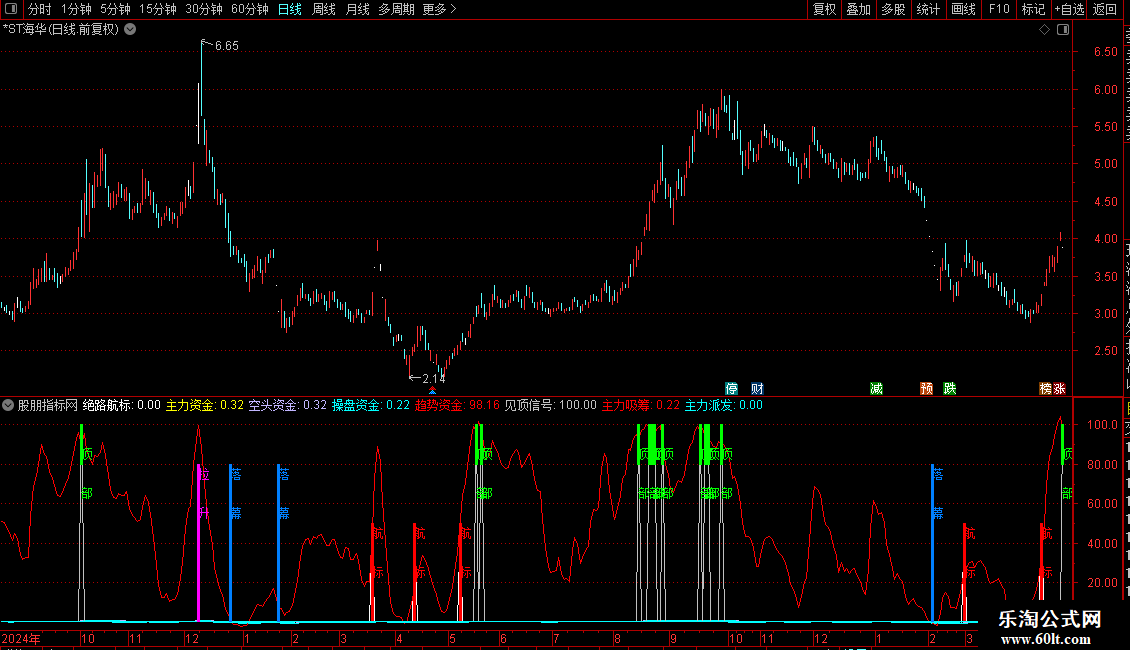Select the 周线 weekly period tab
Screen dimensions: 1130x650
click(324, 9)
